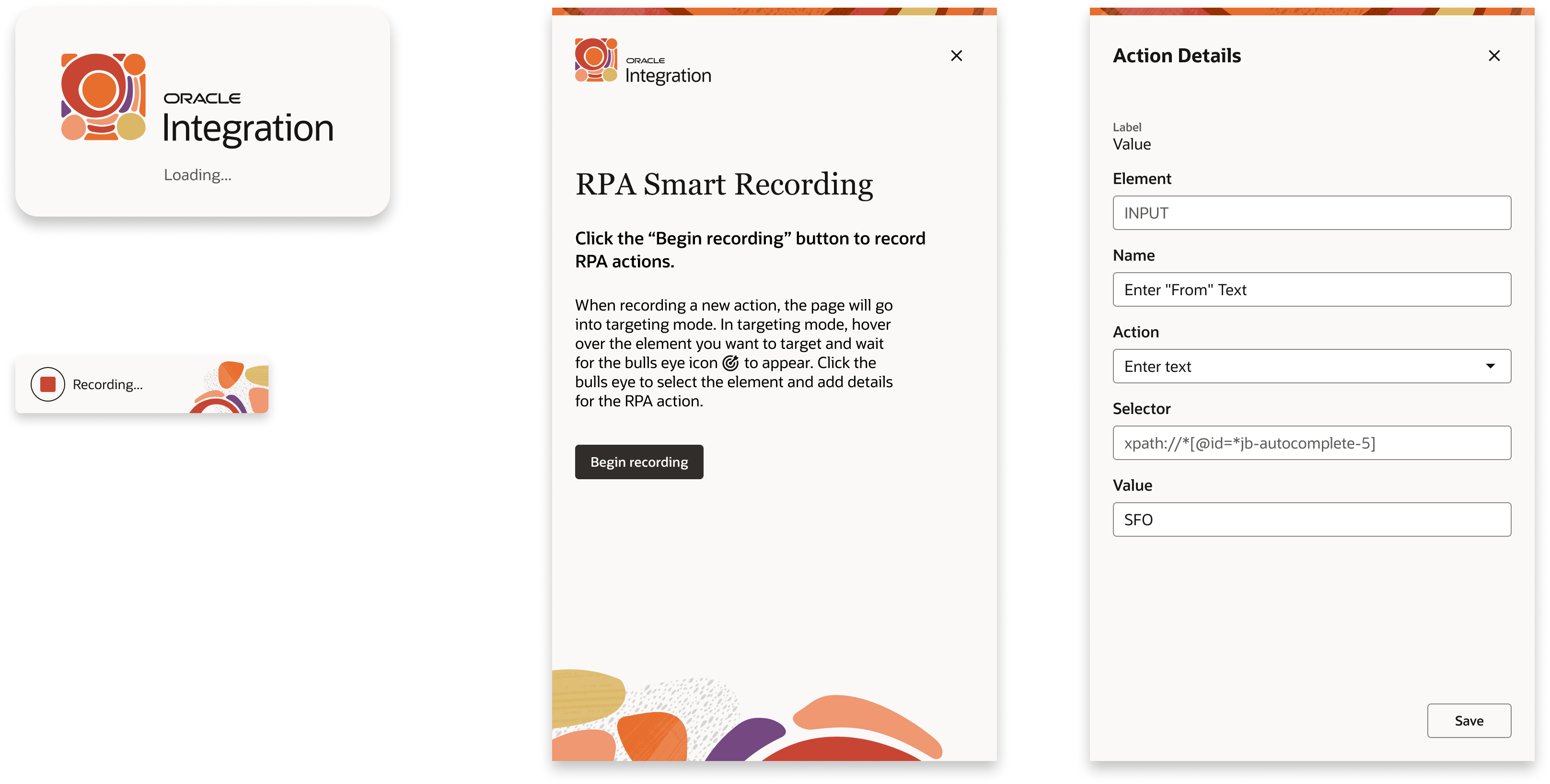
Task: Click the RPA Smart Recording heading
Action: click(724, 184)
